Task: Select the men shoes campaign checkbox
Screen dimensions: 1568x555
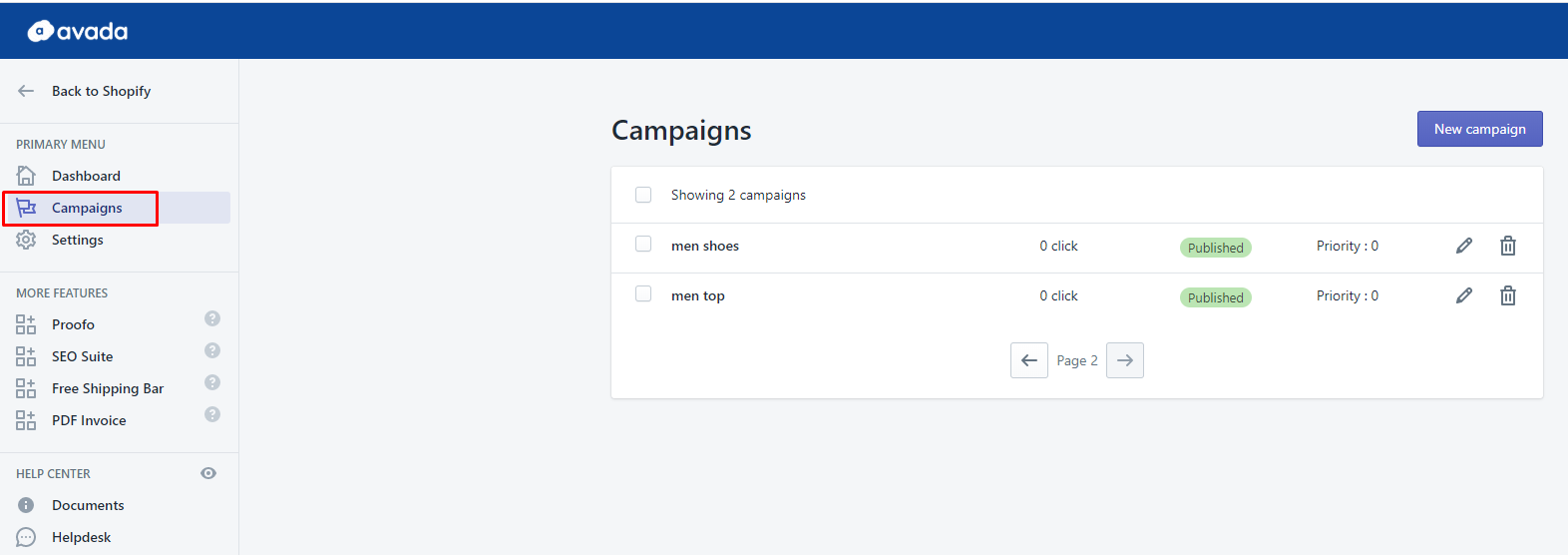Action: pos(643,244)
